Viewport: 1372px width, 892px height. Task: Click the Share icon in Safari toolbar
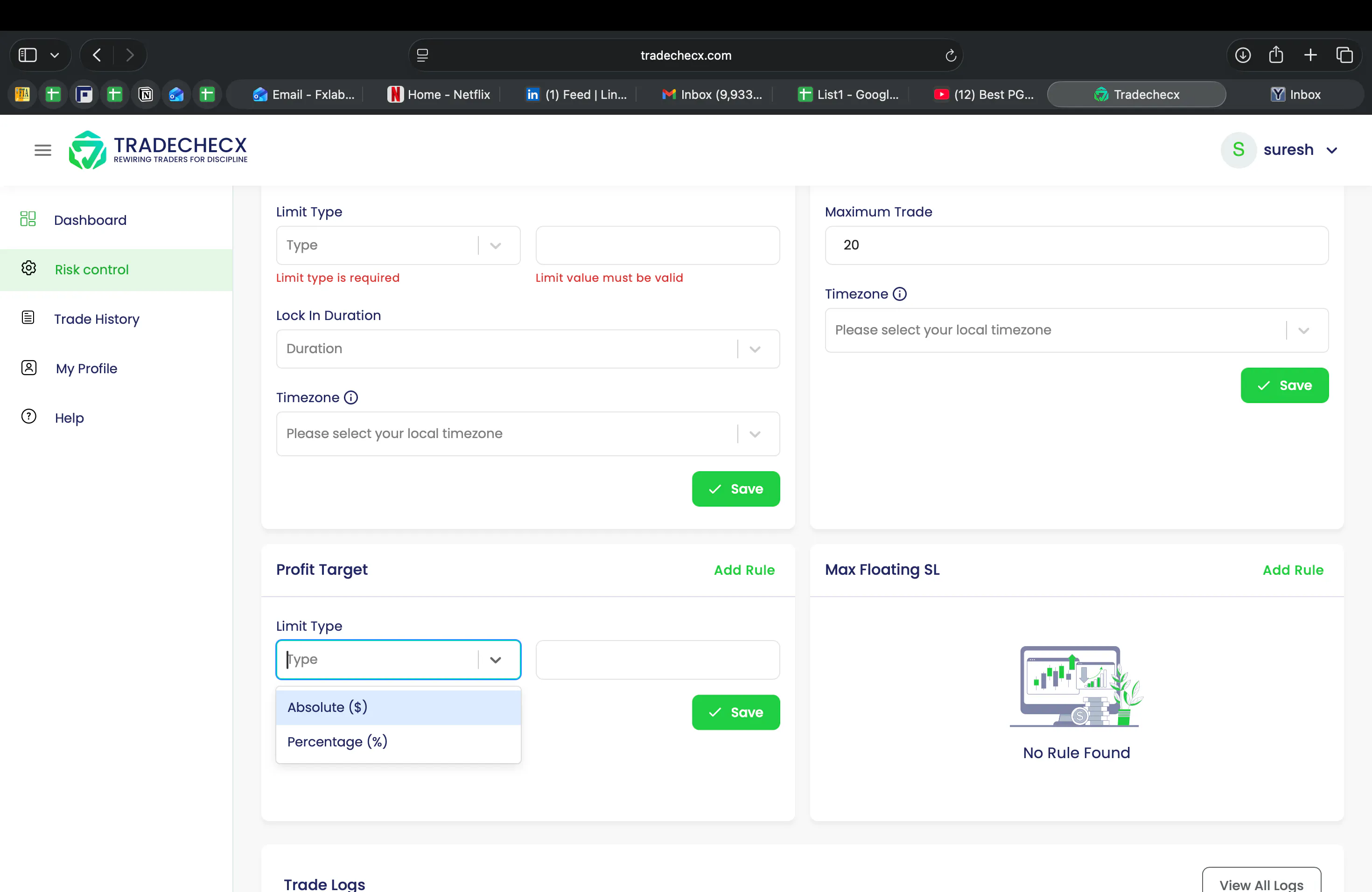1276,55
